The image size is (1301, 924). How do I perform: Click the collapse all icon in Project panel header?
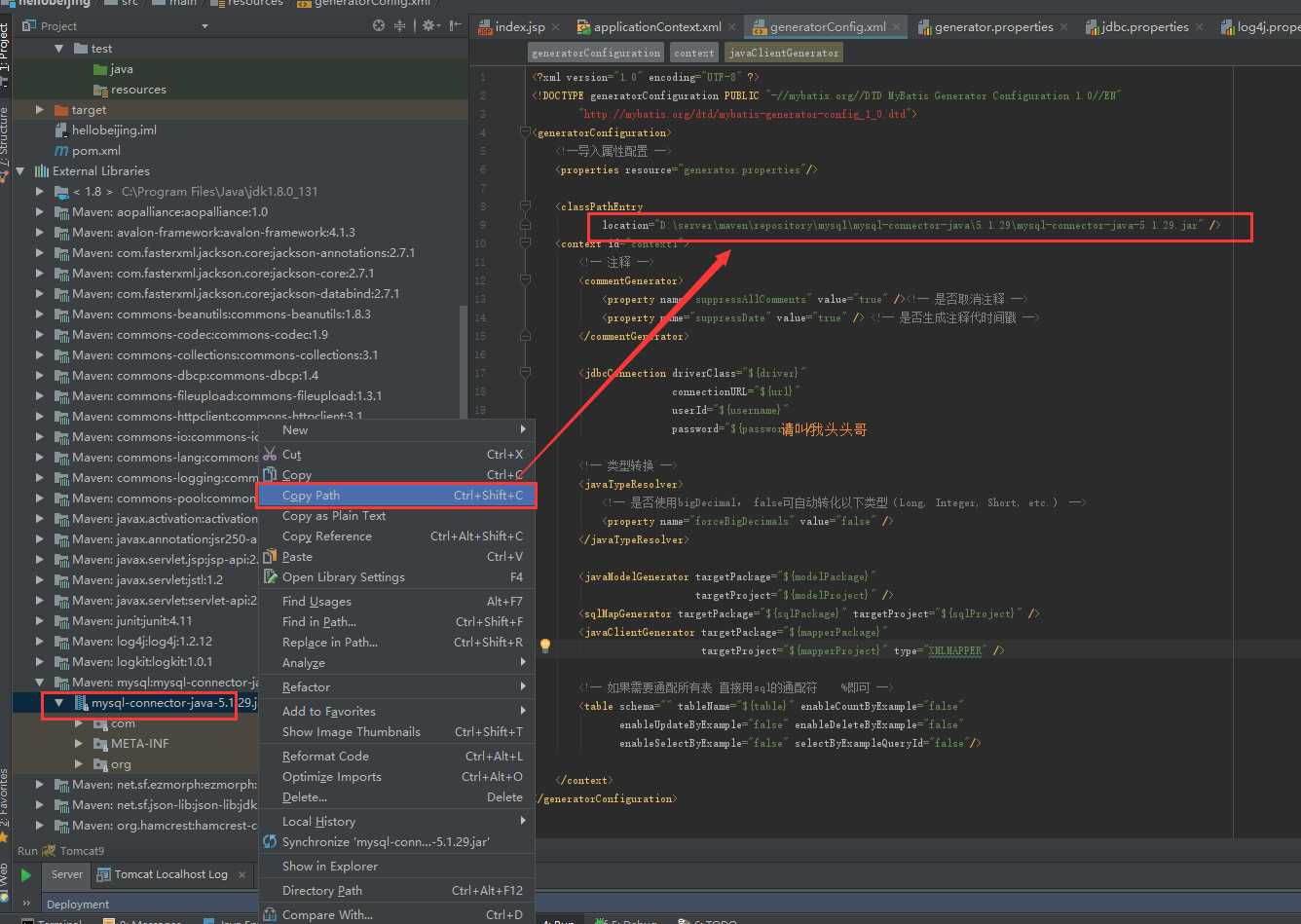pyautogui.click(x=400, y=26)
